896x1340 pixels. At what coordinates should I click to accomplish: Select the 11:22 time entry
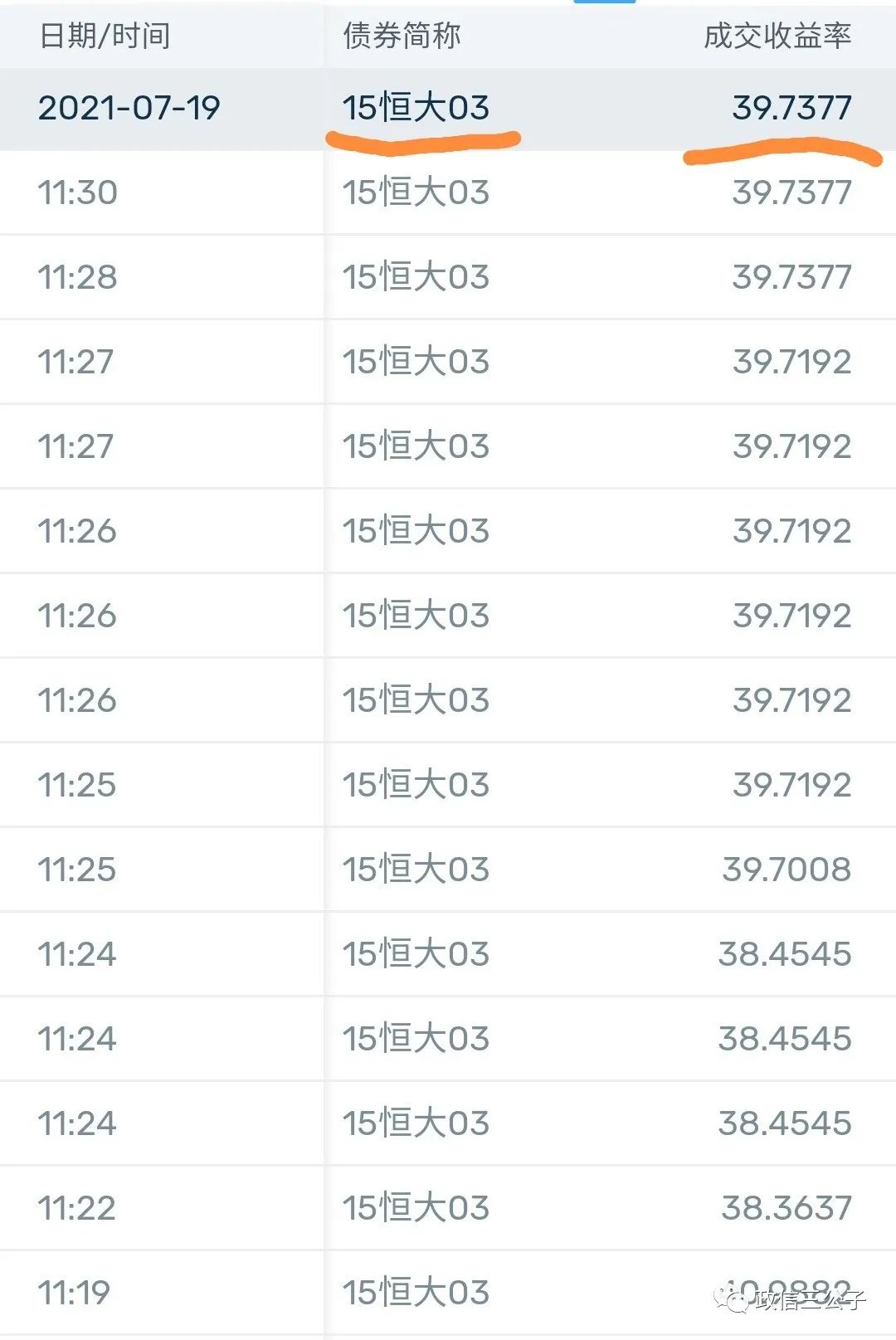pos(76,1208)
